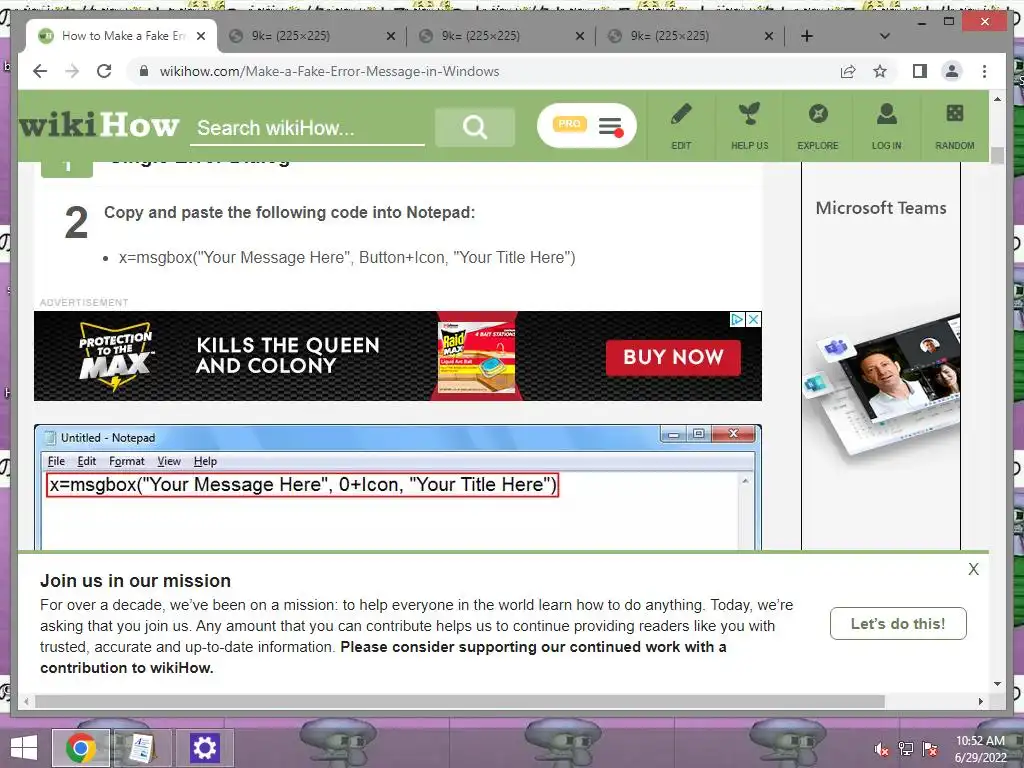Click BUY NOW in the Raid ad
1024x768 pixels.
(673, 357)
